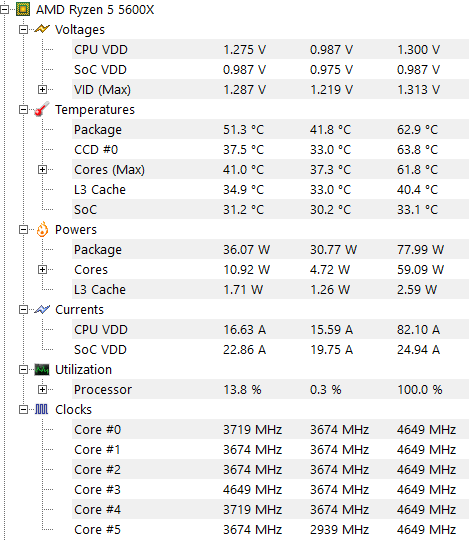
Task: Expand the Processor utilization entry
Action: tap(42, 390)
